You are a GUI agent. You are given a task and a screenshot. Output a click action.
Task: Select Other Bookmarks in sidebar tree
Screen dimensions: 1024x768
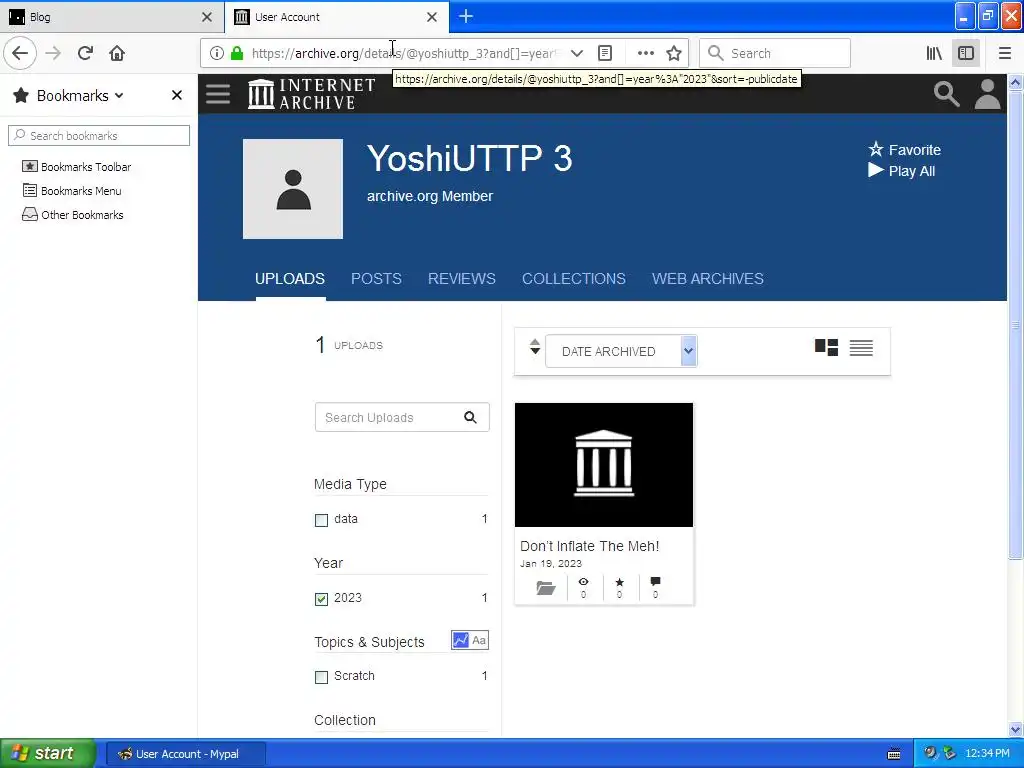pos(72,215)
